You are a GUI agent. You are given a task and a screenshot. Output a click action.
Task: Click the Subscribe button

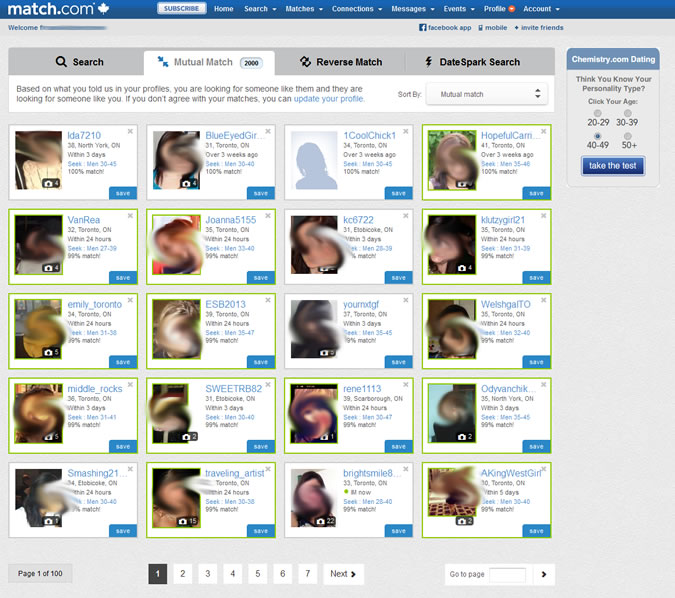tap(181, 9)
